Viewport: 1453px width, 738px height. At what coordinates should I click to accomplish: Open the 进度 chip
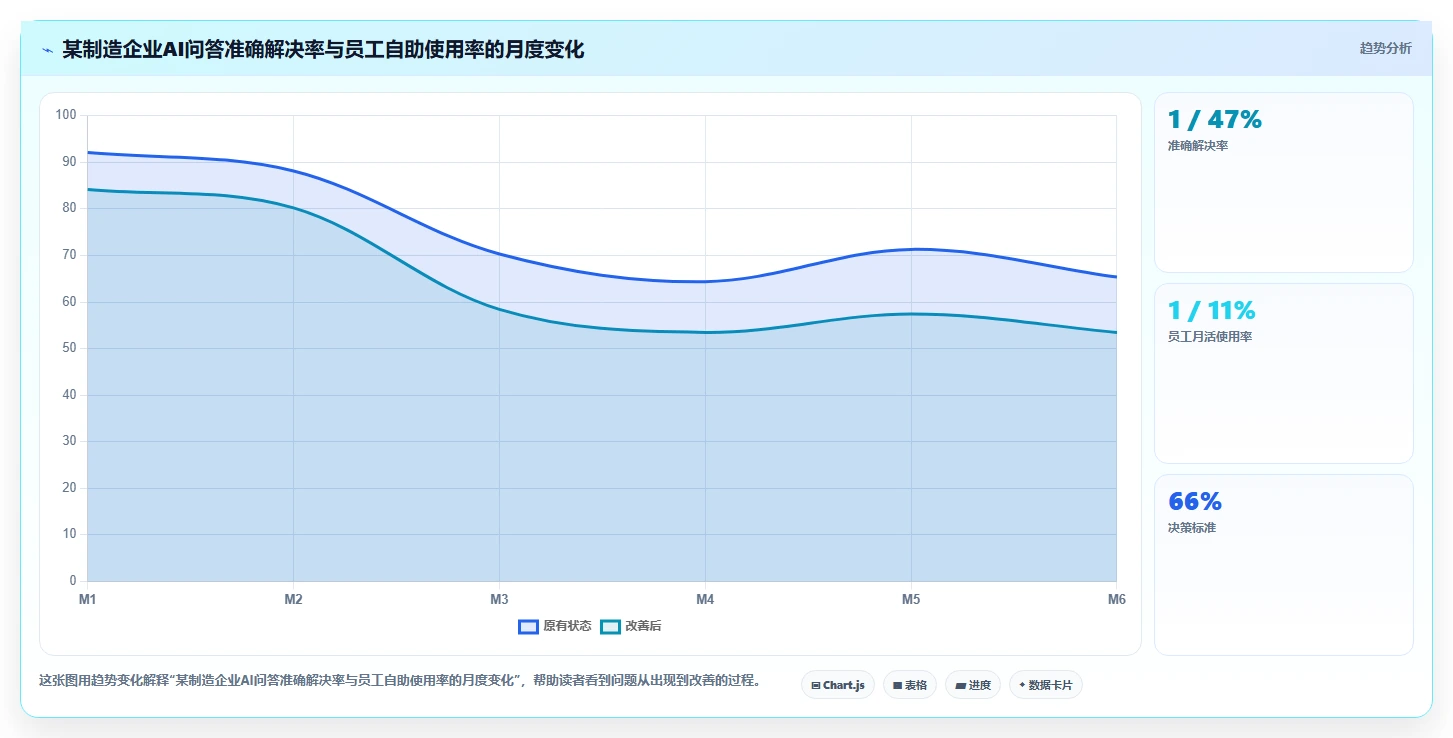[x=973, y=685]
